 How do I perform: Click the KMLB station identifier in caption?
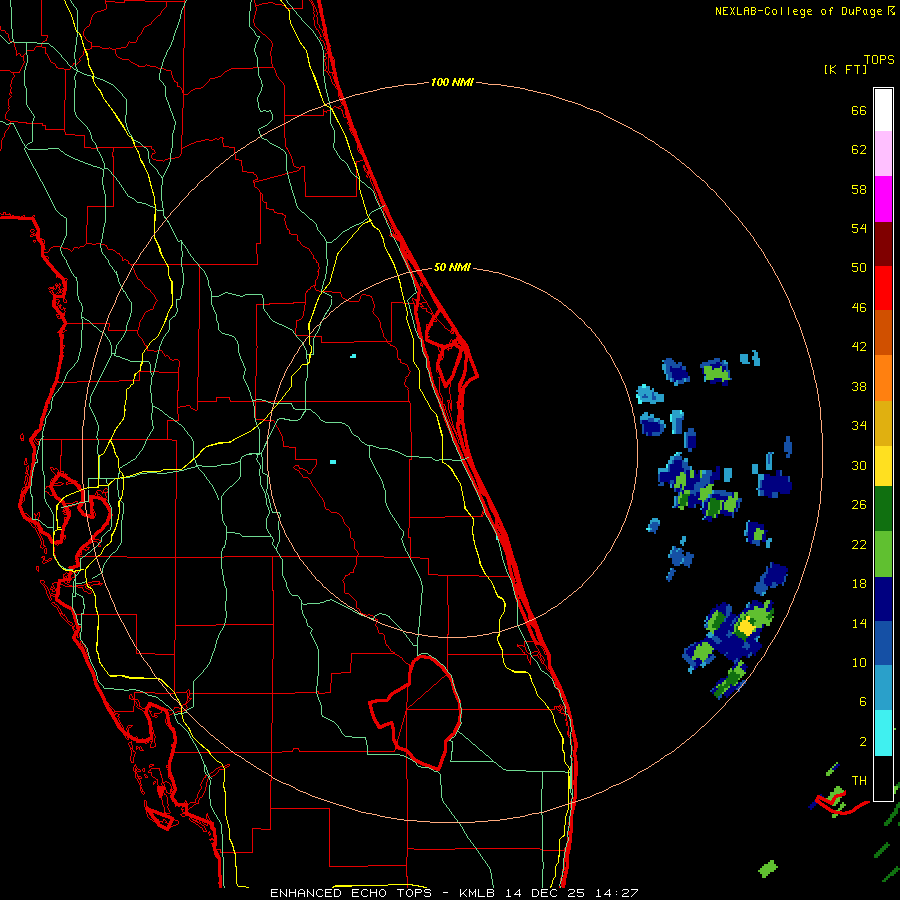coord(480,893)
